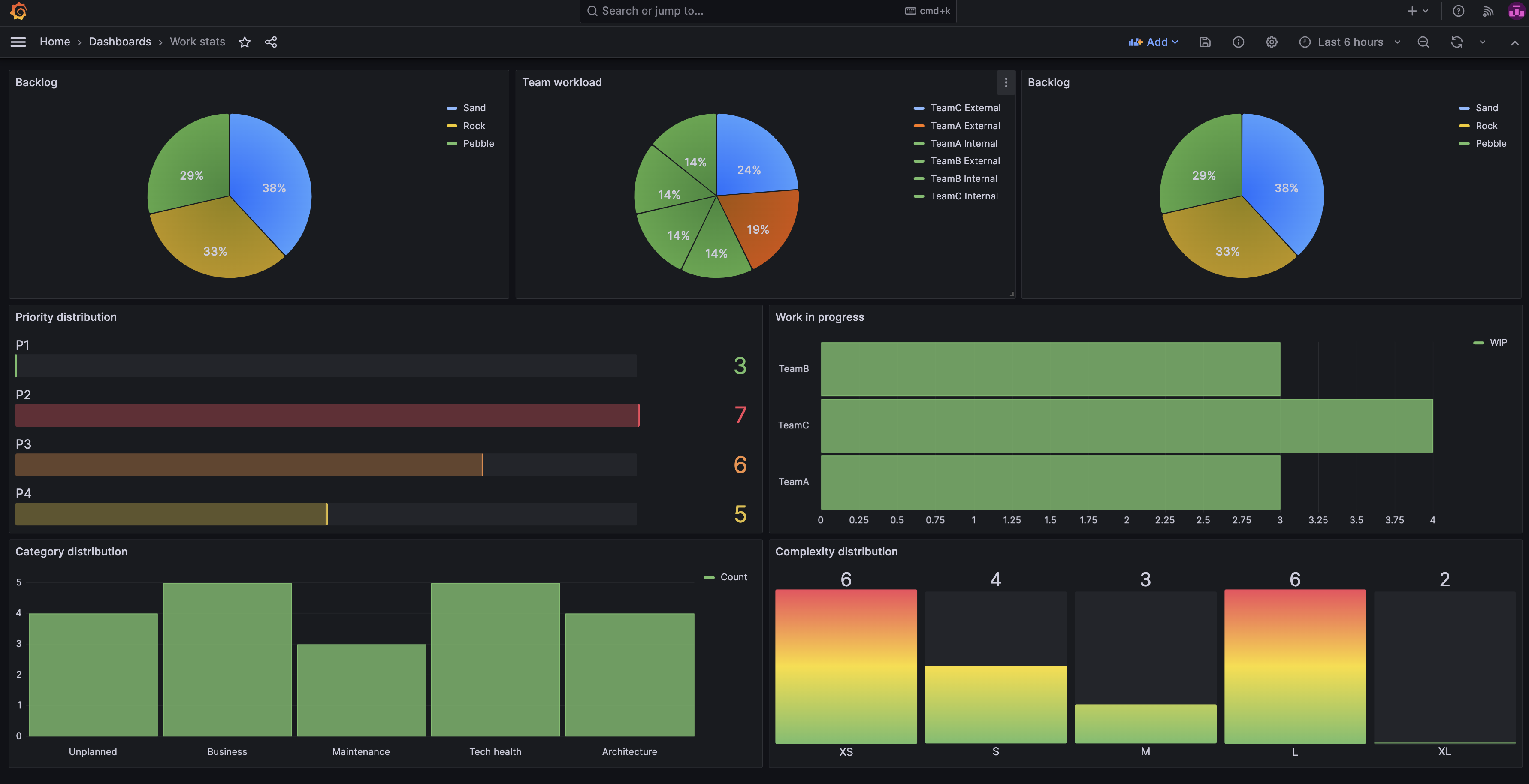Click the save dashboard icon
Viewport: 1529px width, 784px height.
(x=1206, y=42)
